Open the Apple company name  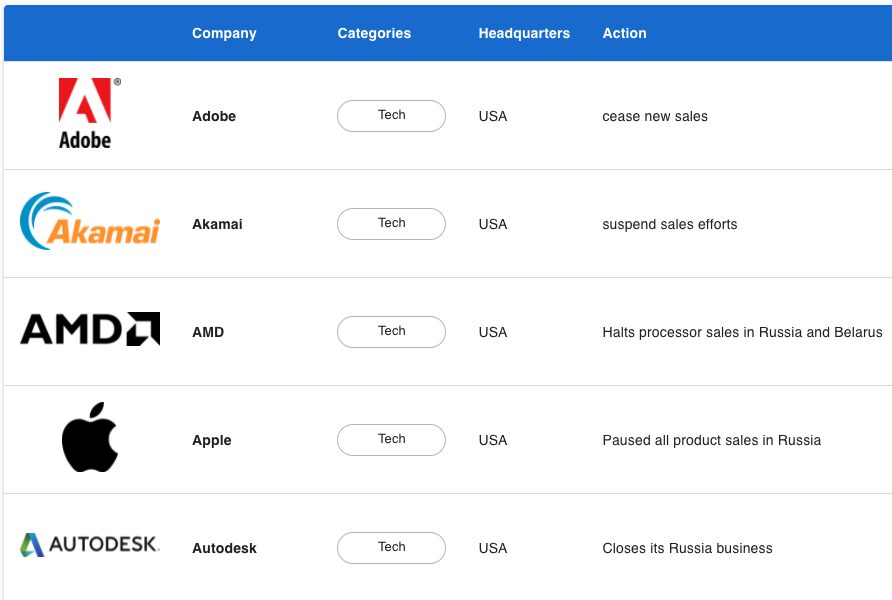coord(212,441)
